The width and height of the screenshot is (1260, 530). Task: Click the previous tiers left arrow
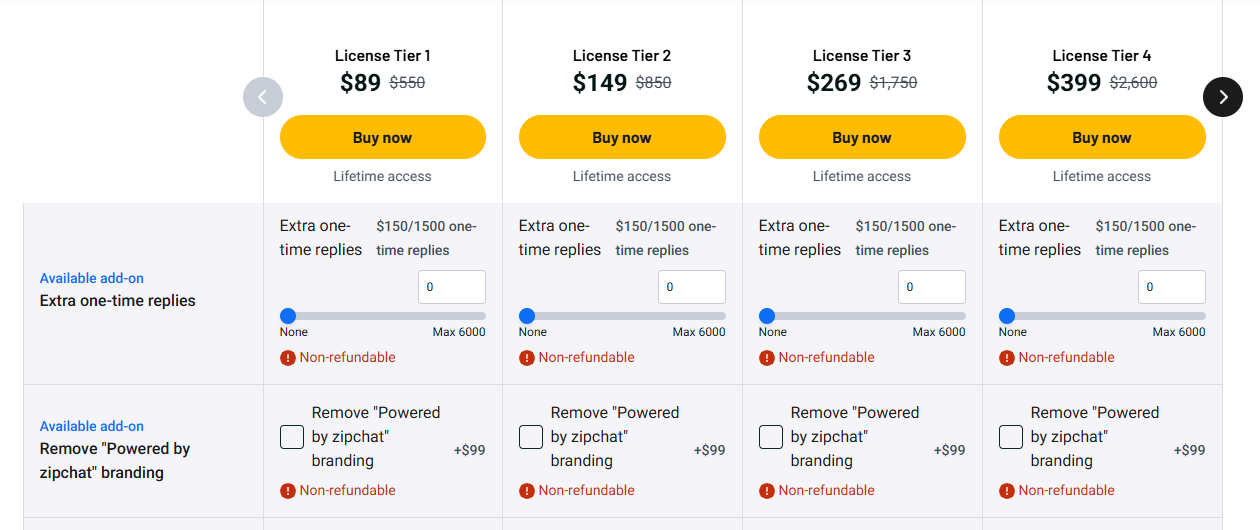click(263, 97)
